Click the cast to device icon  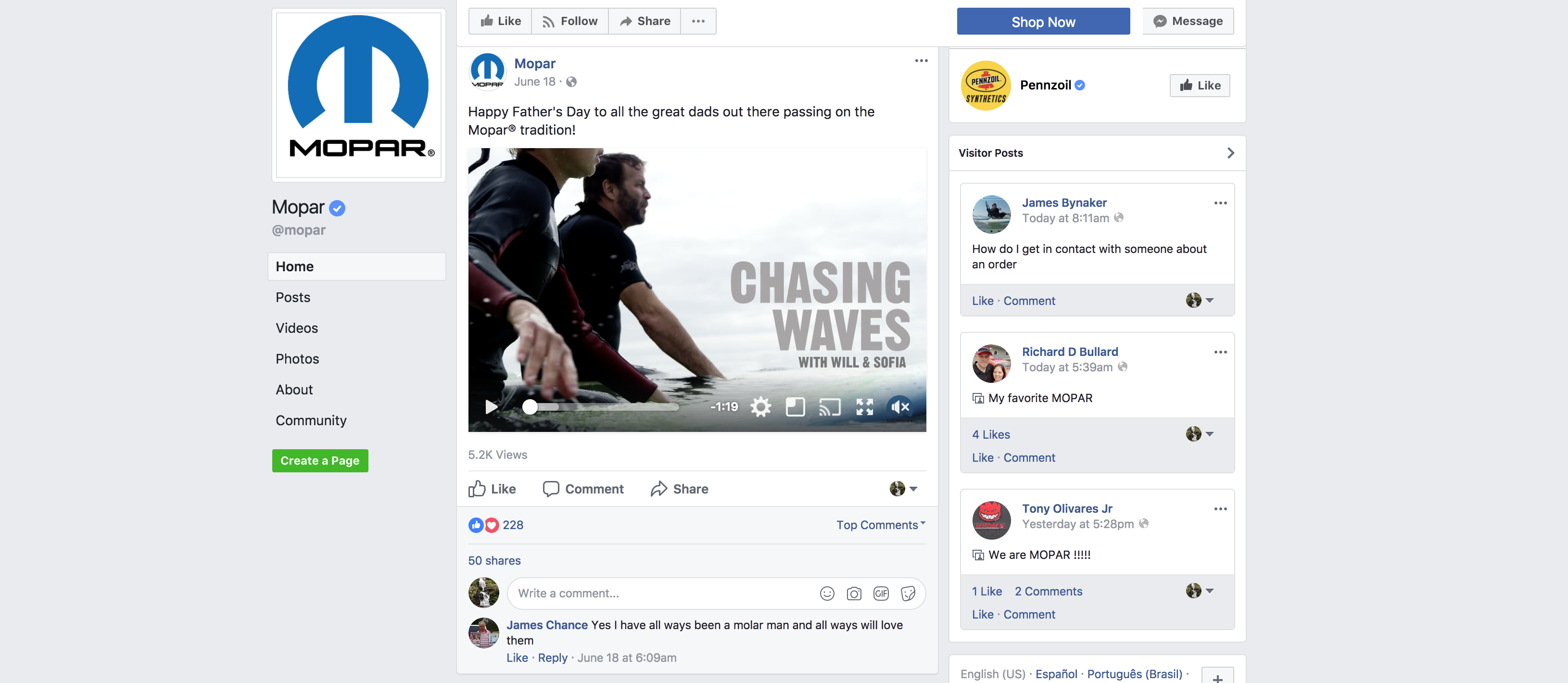[x=830, y=406]
